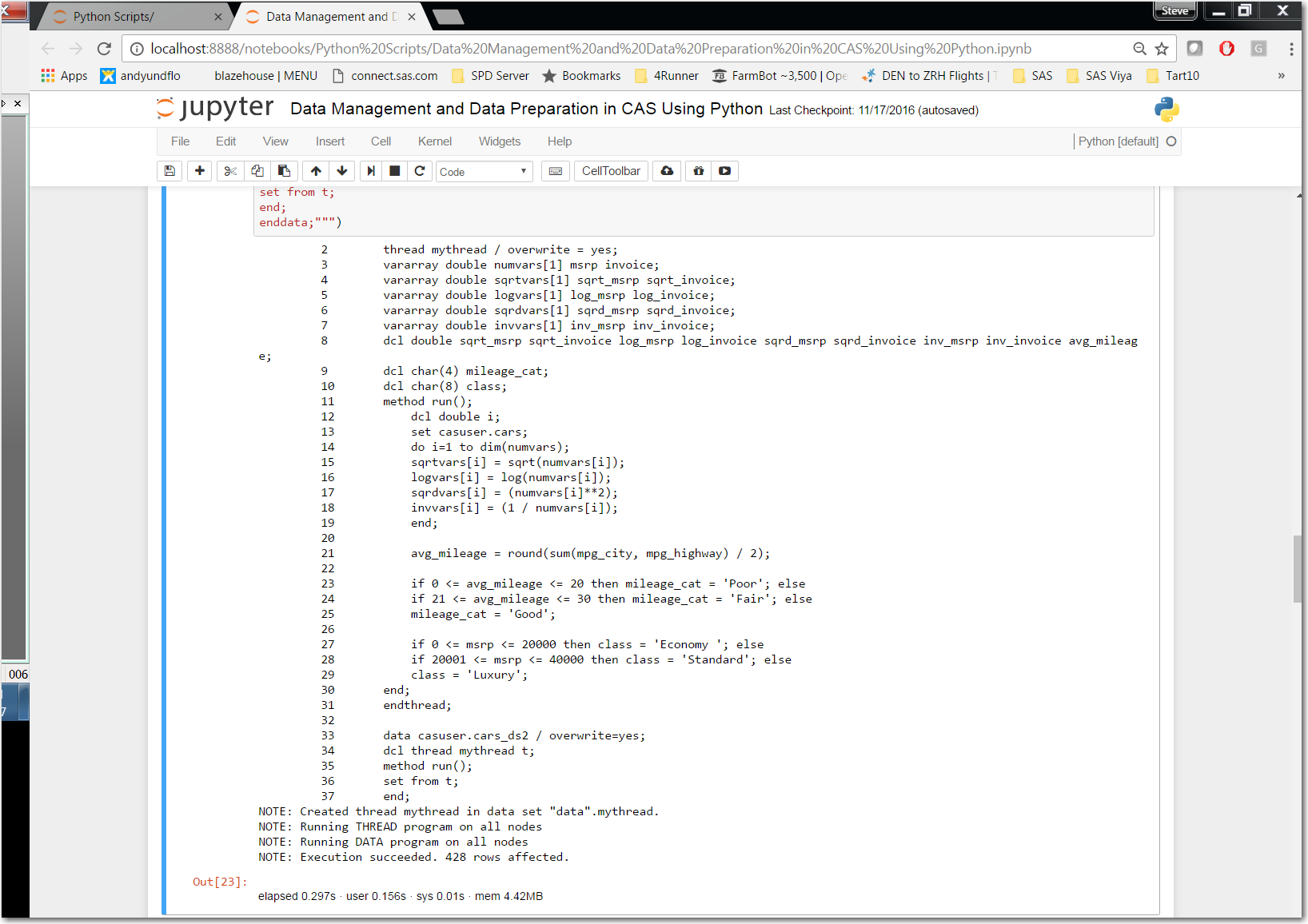Viewport: 1308px width, 924px height.
Task: Run the cell with the step icon
Action: (371, 171)
